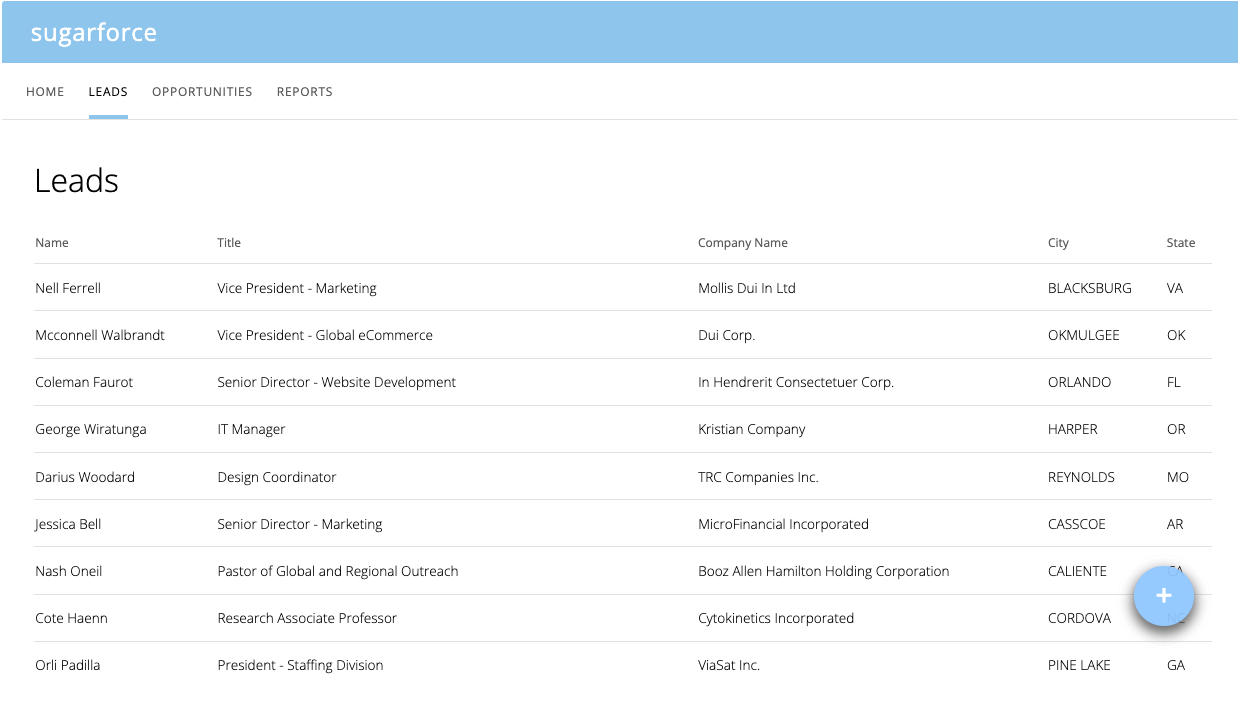Screen dimensions: 1238x713
Task: Select the lead Orli Padilla
Action: click(x=68, y=665)
